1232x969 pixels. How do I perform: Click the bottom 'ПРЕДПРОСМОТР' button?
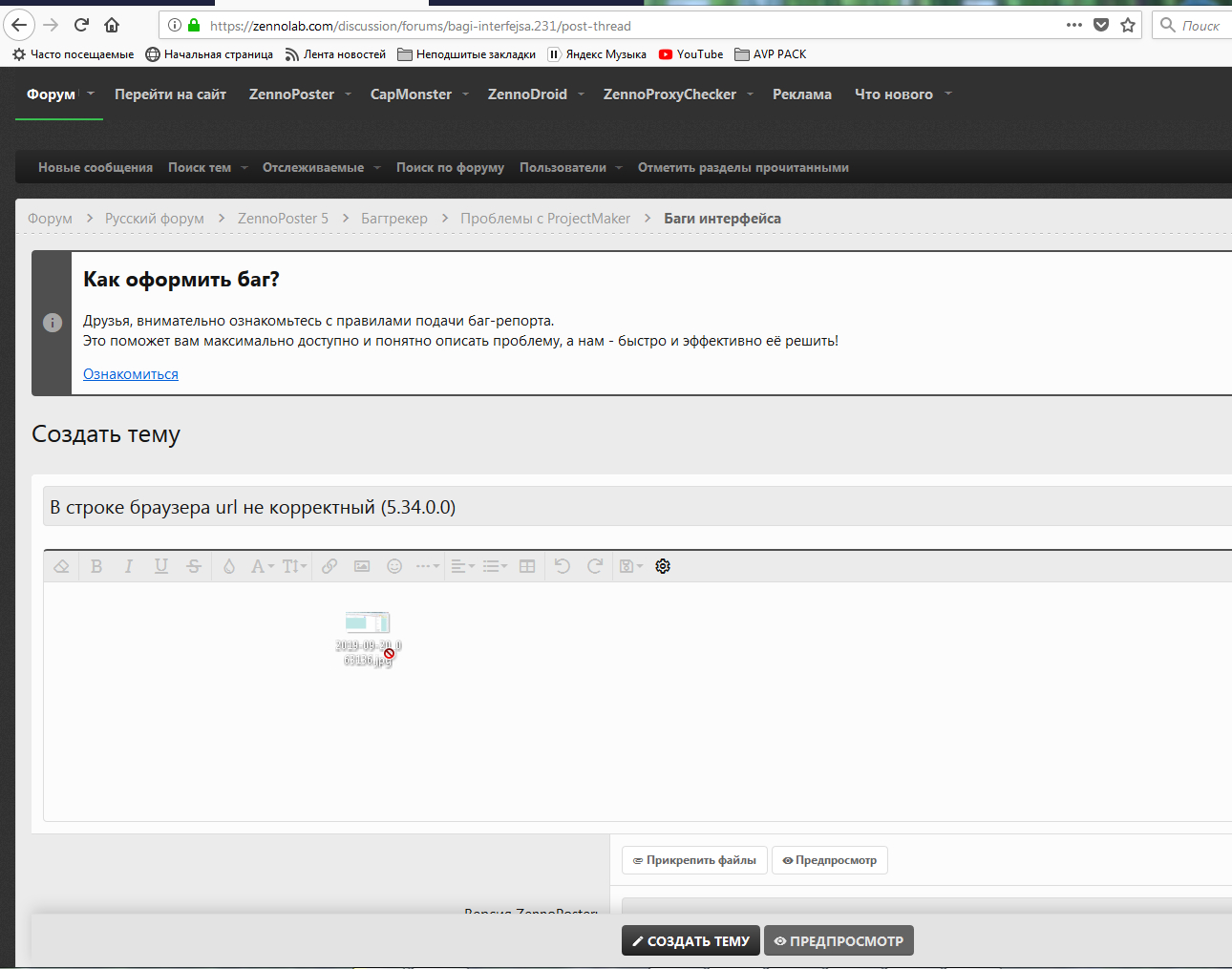point(839,940)
